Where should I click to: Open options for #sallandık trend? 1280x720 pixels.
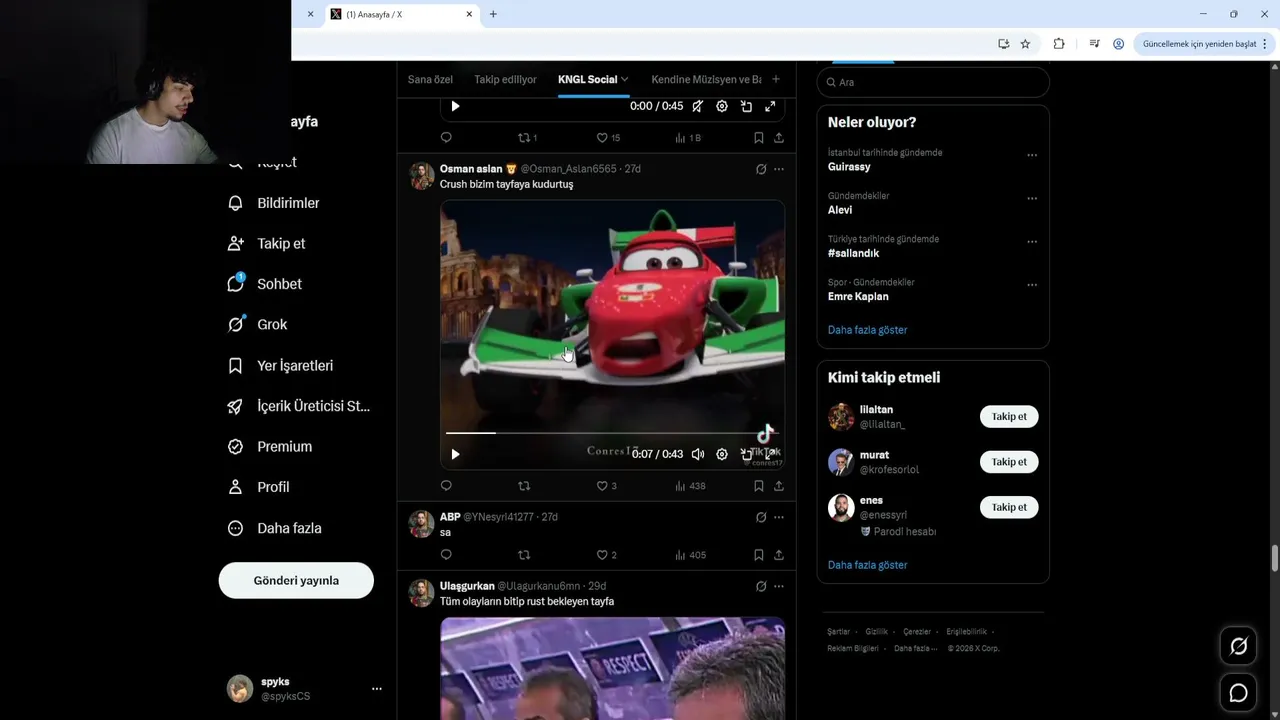(x=1032, y=241)
